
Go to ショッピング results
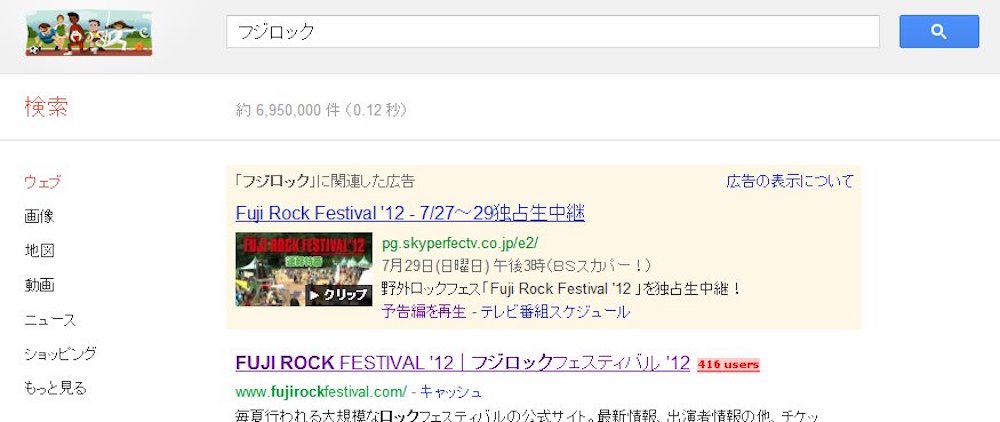pyautogui.click(x=61, y=353)
